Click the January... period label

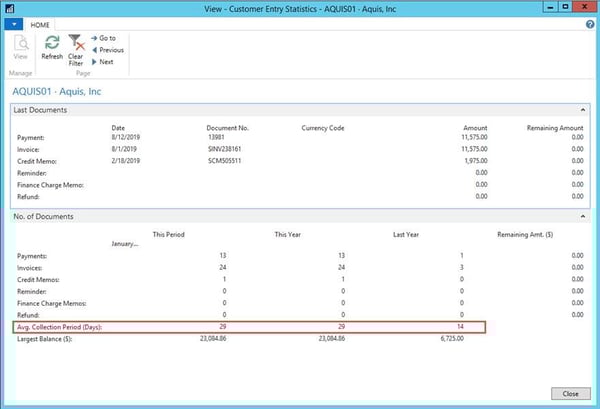pyautogui.click(x=125, y=244)
